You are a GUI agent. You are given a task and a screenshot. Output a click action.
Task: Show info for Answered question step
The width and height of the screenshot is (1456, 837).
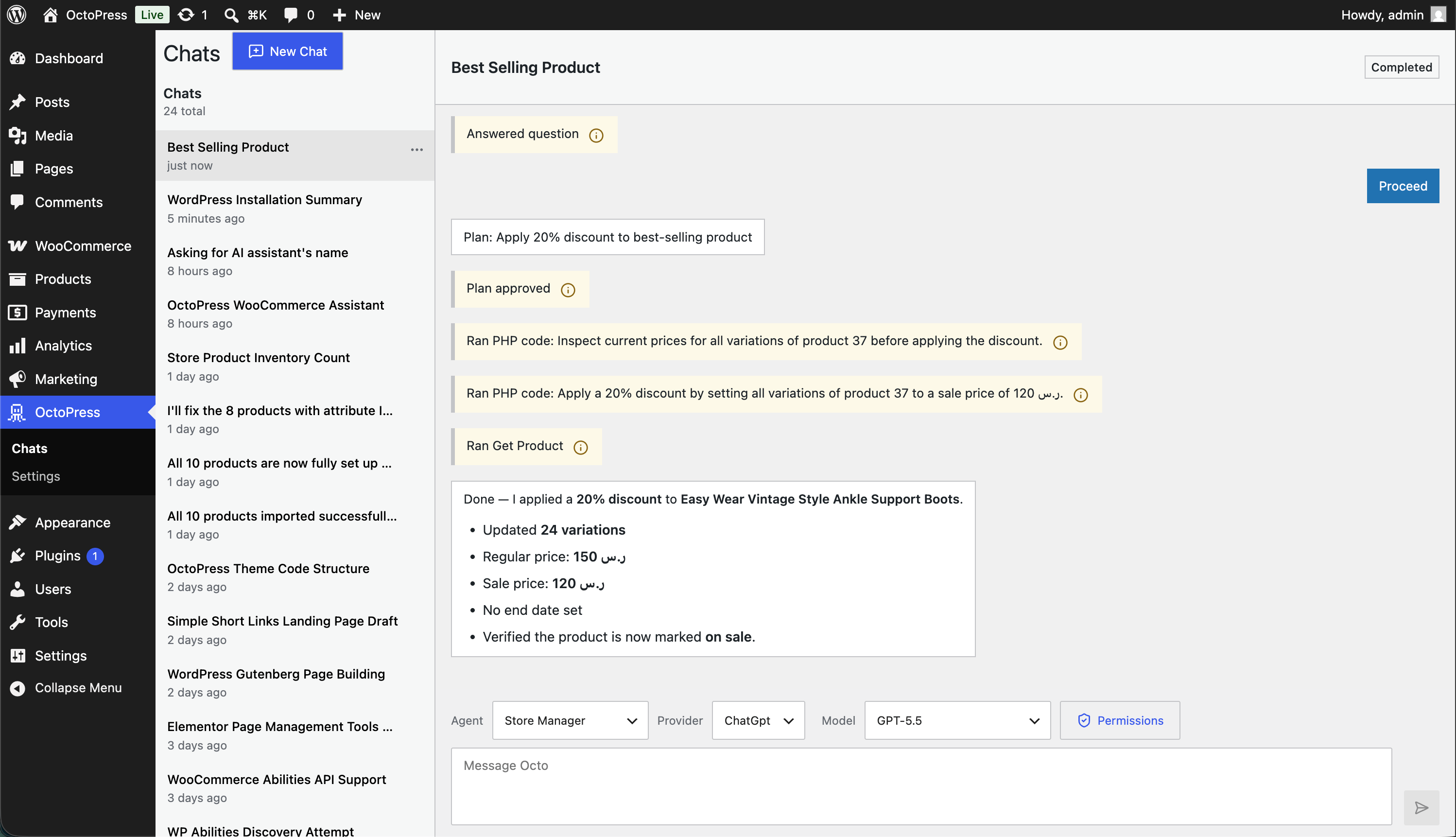pos(596,135)
